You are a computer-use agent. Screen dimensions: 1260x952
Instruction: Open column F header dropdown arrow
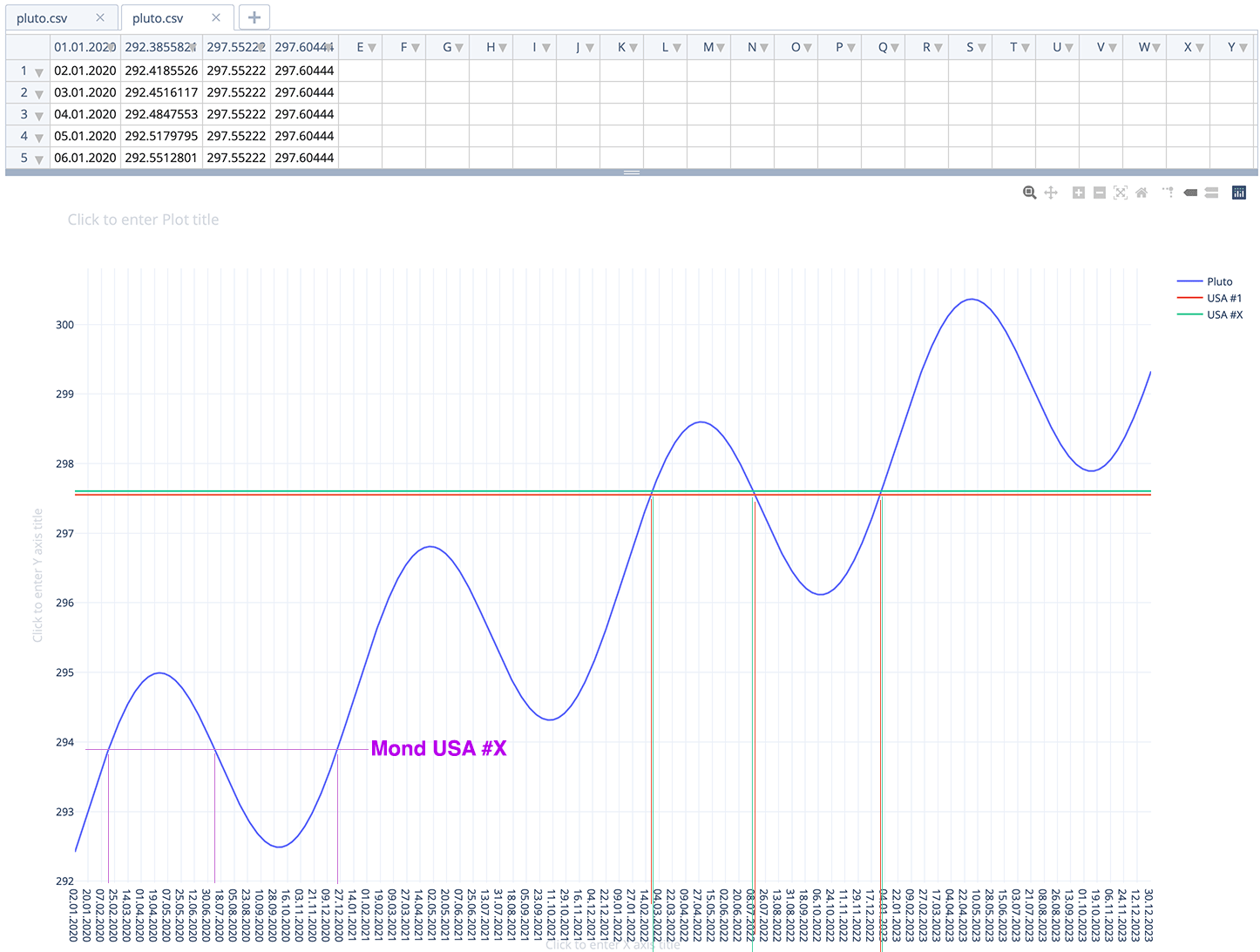416,48
